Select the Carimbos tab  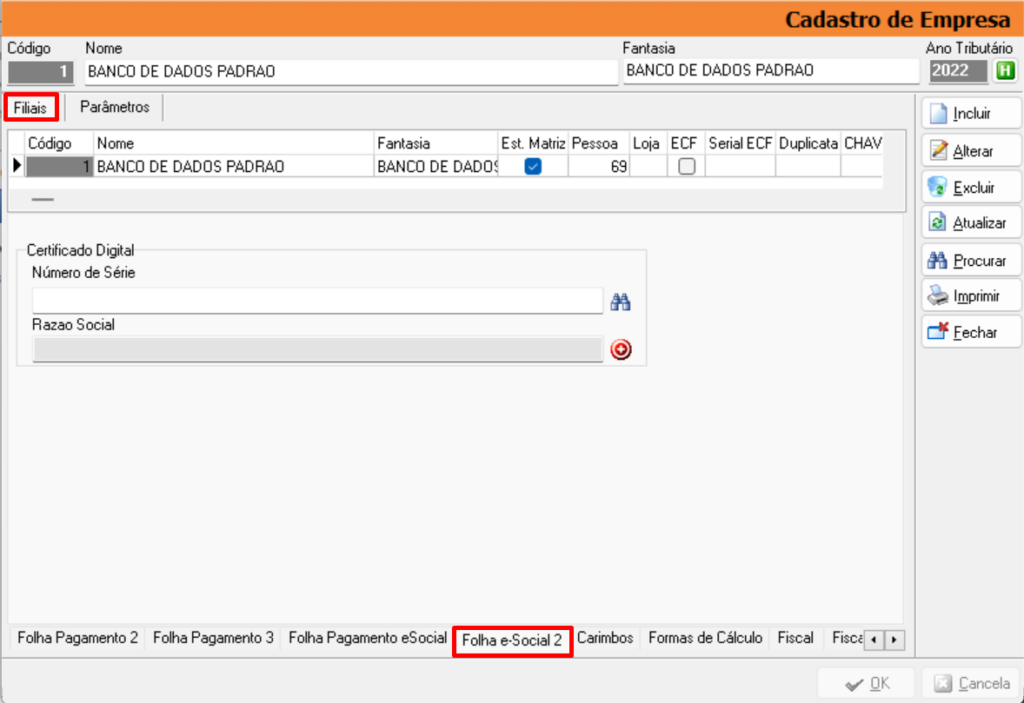pos(605,638)
